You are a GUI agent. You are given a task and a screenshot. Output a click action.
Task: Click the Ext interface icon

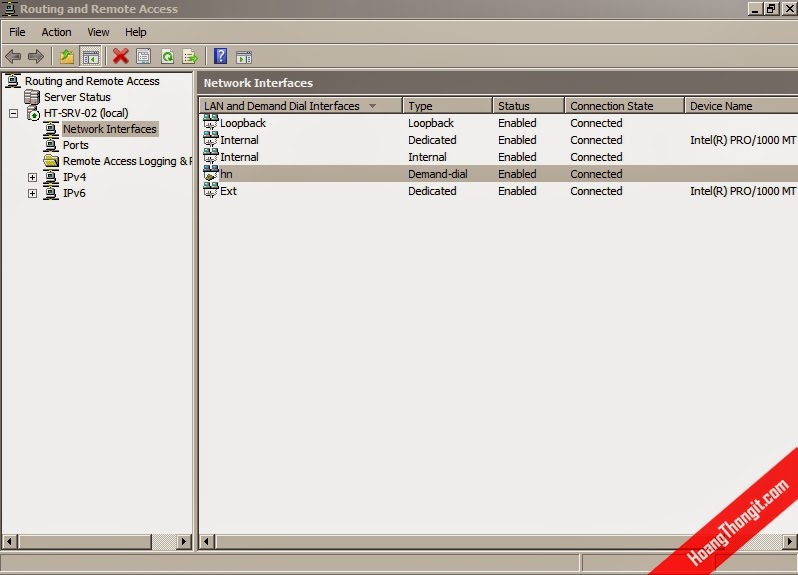(210, 190)
